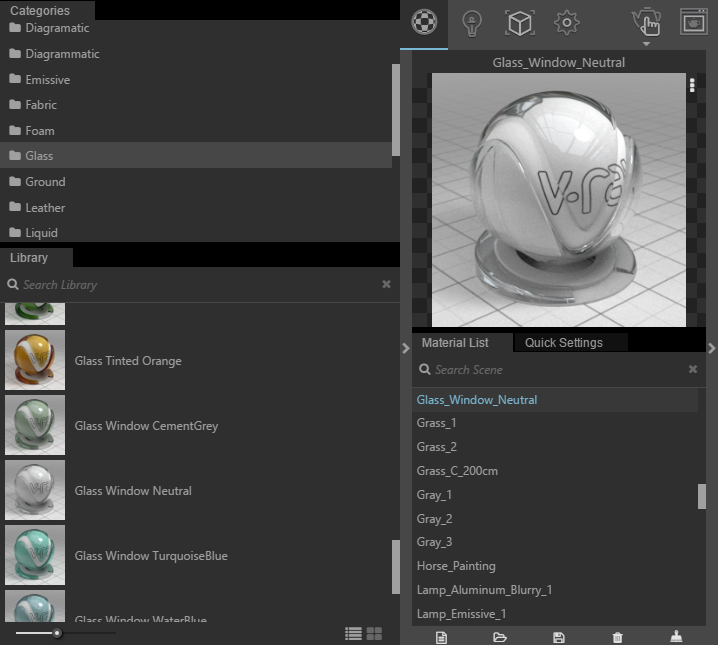Select the Categories tab header
The height and width of the screenshot is (645, 718).
pos(40,11)
